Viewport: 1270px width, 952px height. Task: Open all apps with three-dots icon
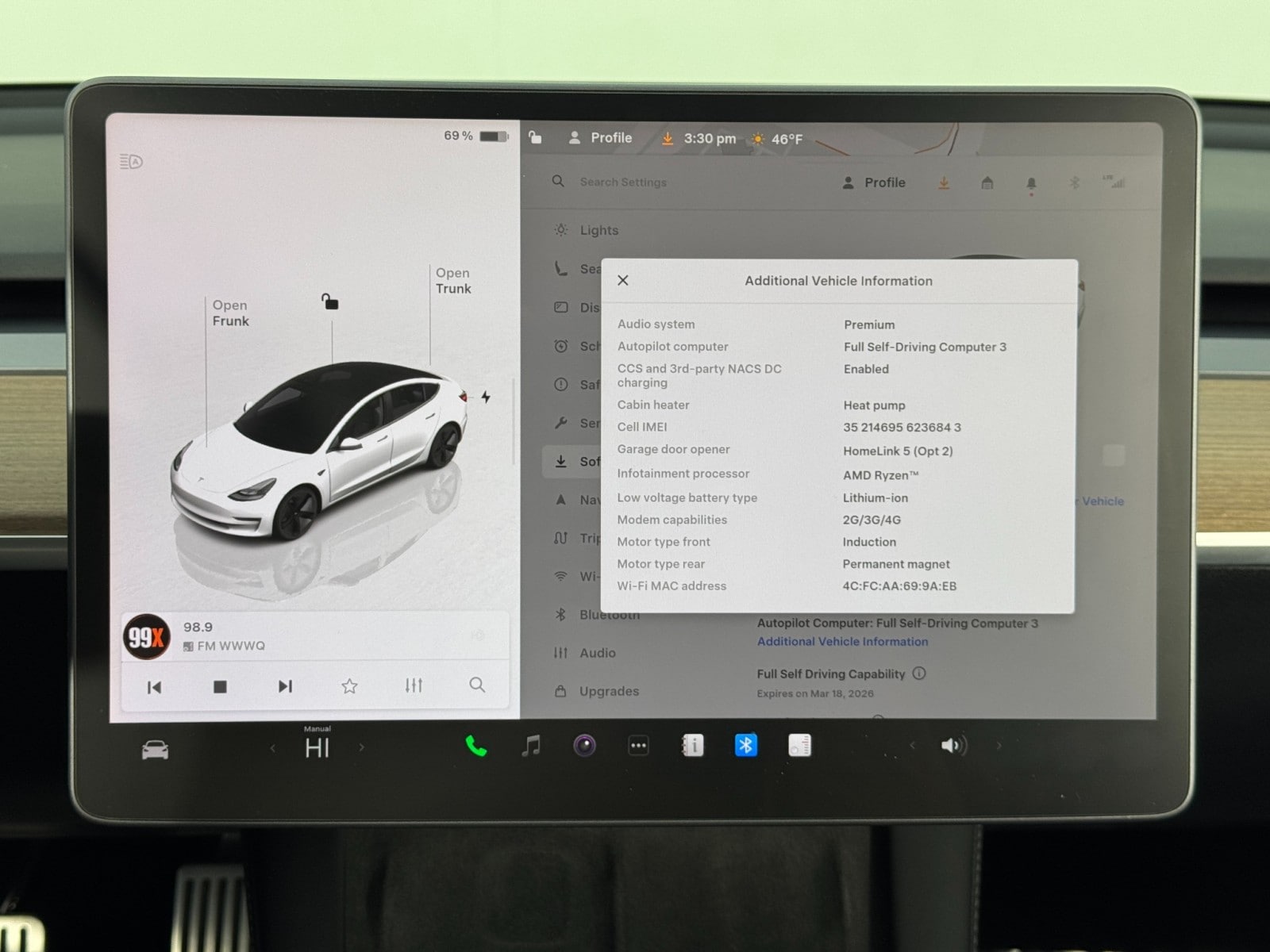point(638,746)
